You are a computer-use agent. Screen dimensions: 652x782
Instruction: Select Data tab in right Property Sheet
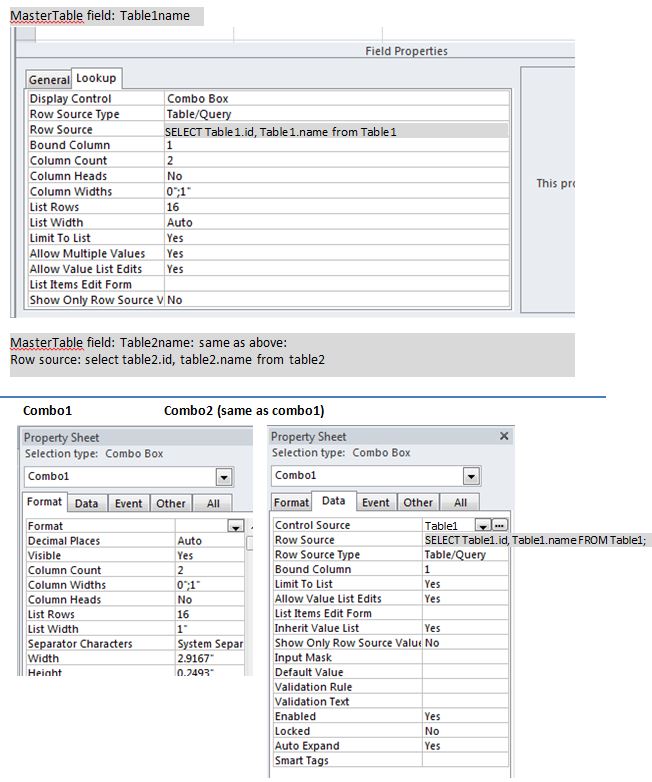pyautogui.click(x=333, y=501)
